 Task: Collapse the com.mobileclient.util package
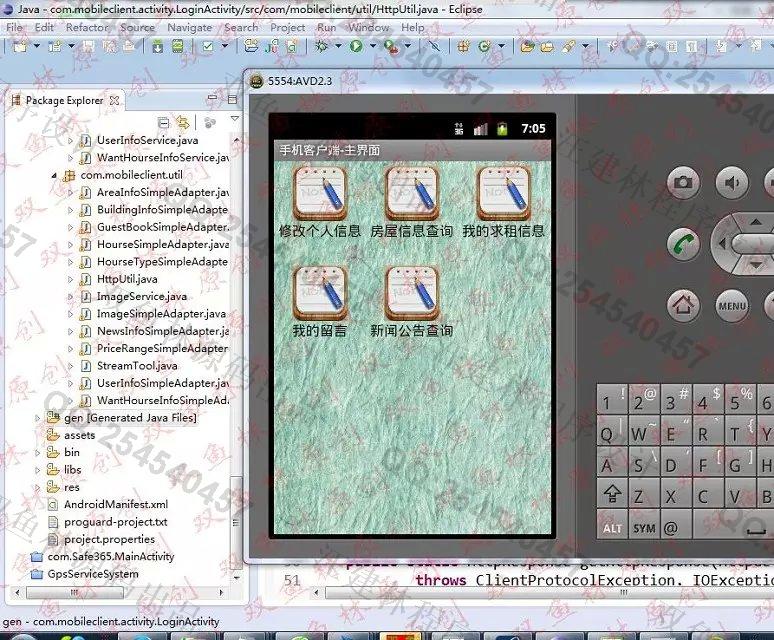click(54, 175)
